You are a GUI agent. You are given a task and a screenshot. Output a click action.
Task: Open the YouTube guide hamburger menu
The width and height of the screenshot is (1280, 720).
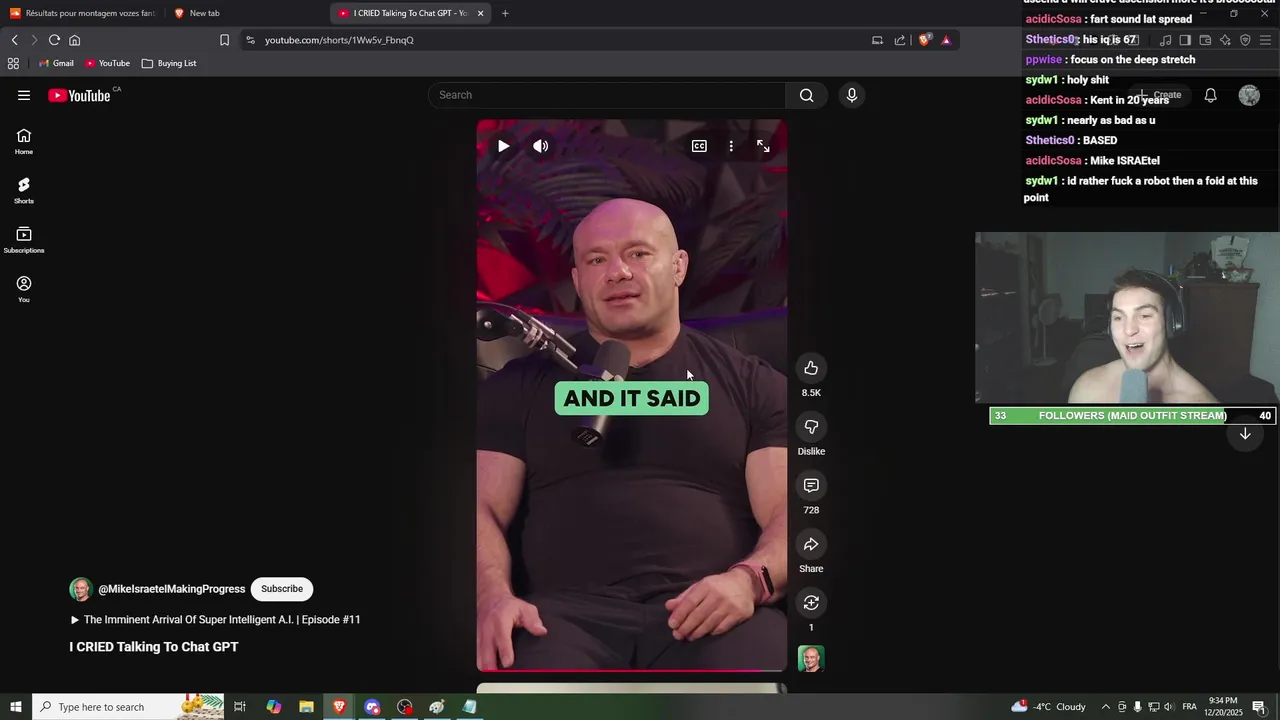point(24,95)
